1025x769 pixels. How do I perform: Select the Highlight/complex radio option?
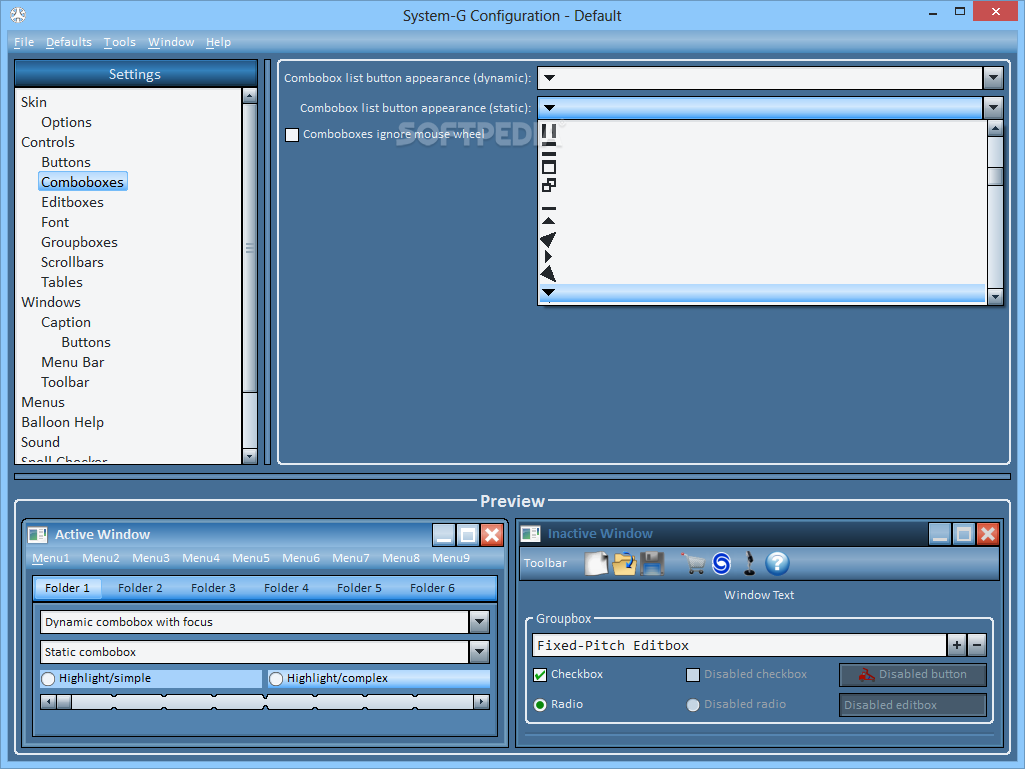pos(276,679)
